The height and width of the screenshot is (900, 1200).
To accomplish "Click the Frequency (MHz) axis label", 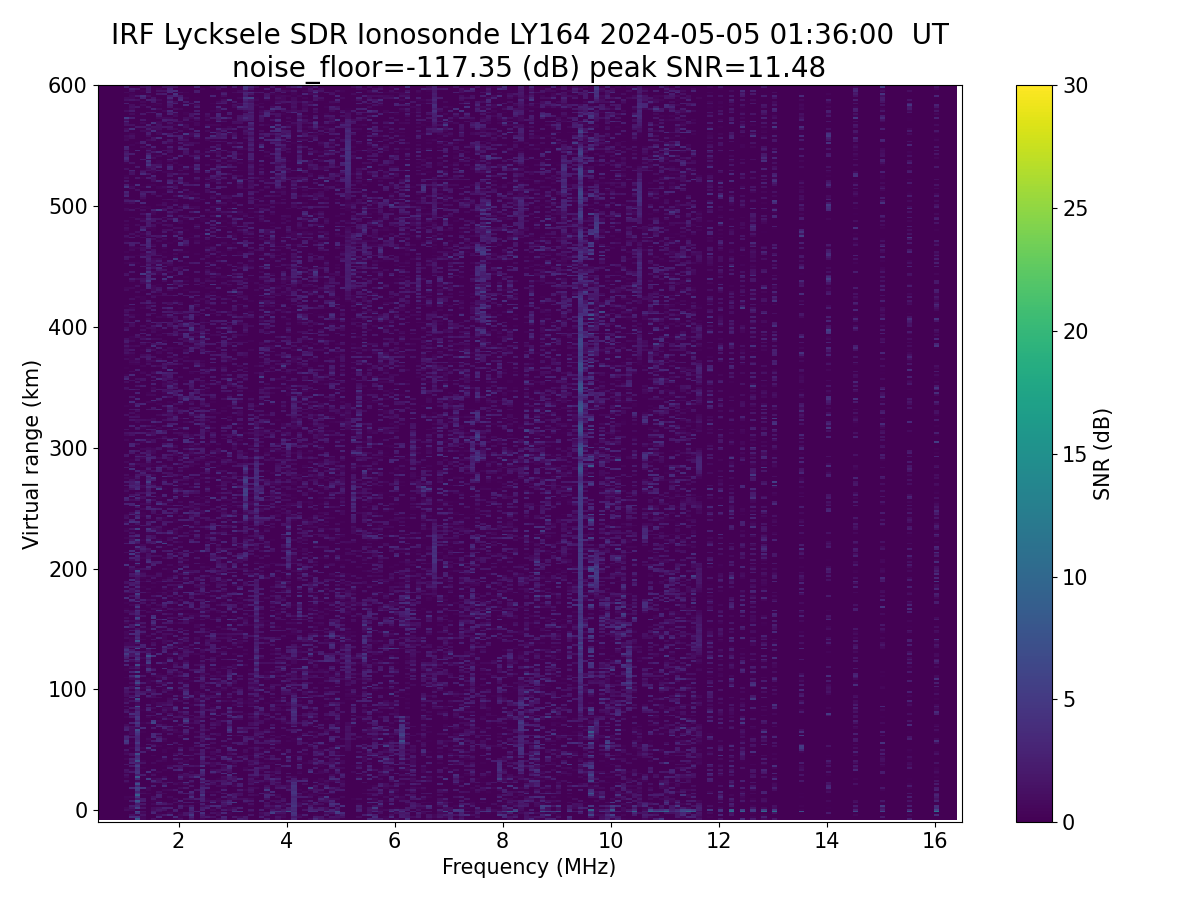I will click(529, 867).
